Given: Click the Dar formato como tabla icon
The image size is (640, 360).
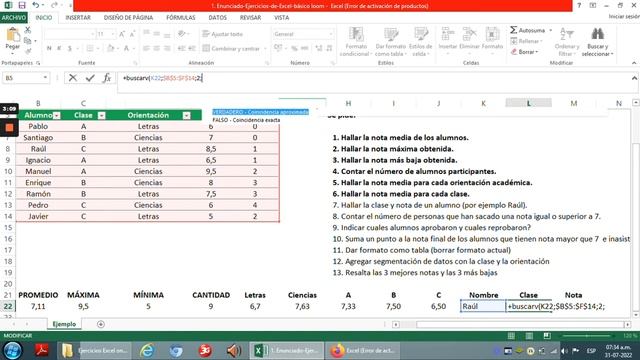Looking at the screenshot, I should click(391, 35).
